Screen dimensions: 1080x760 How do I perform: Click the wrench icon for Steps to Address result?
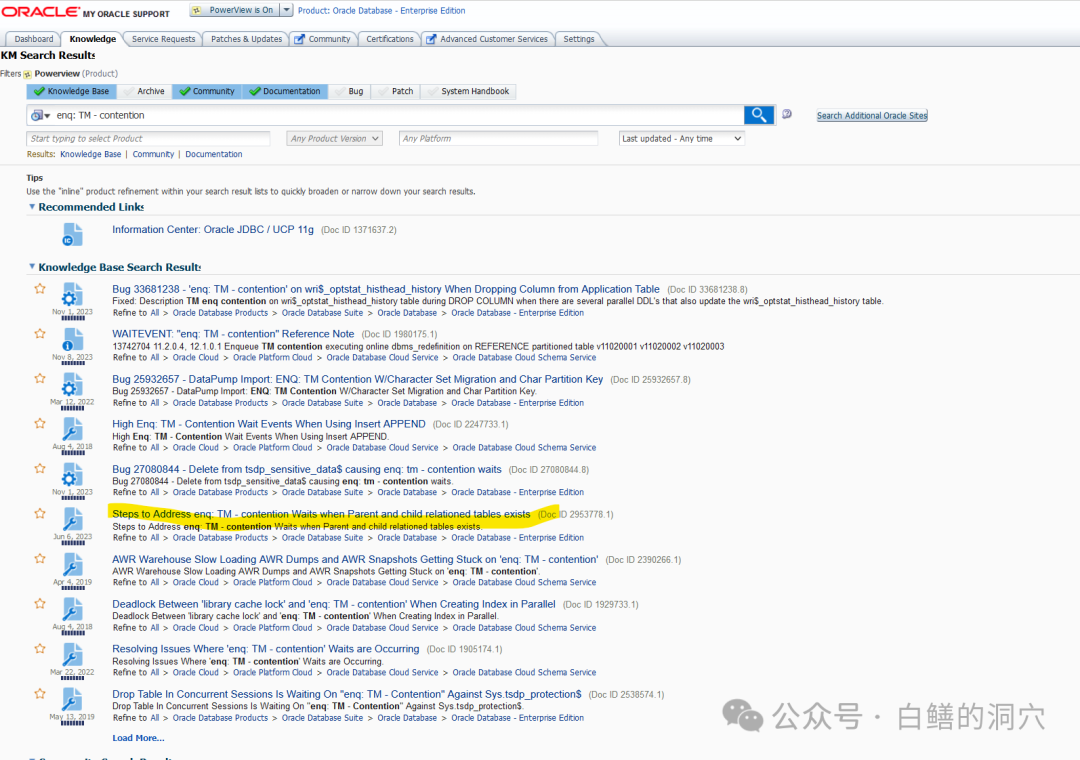point(72,520)
